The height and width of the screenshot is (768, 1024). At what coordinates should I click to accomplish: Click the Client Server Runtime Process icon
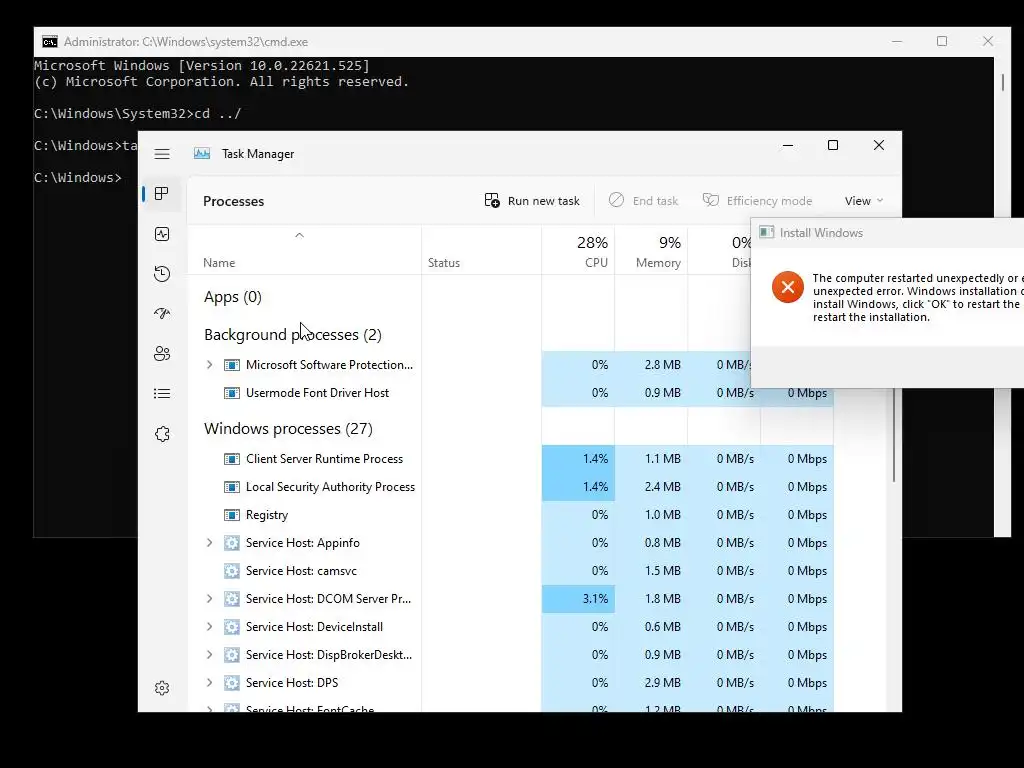[232, 459]
